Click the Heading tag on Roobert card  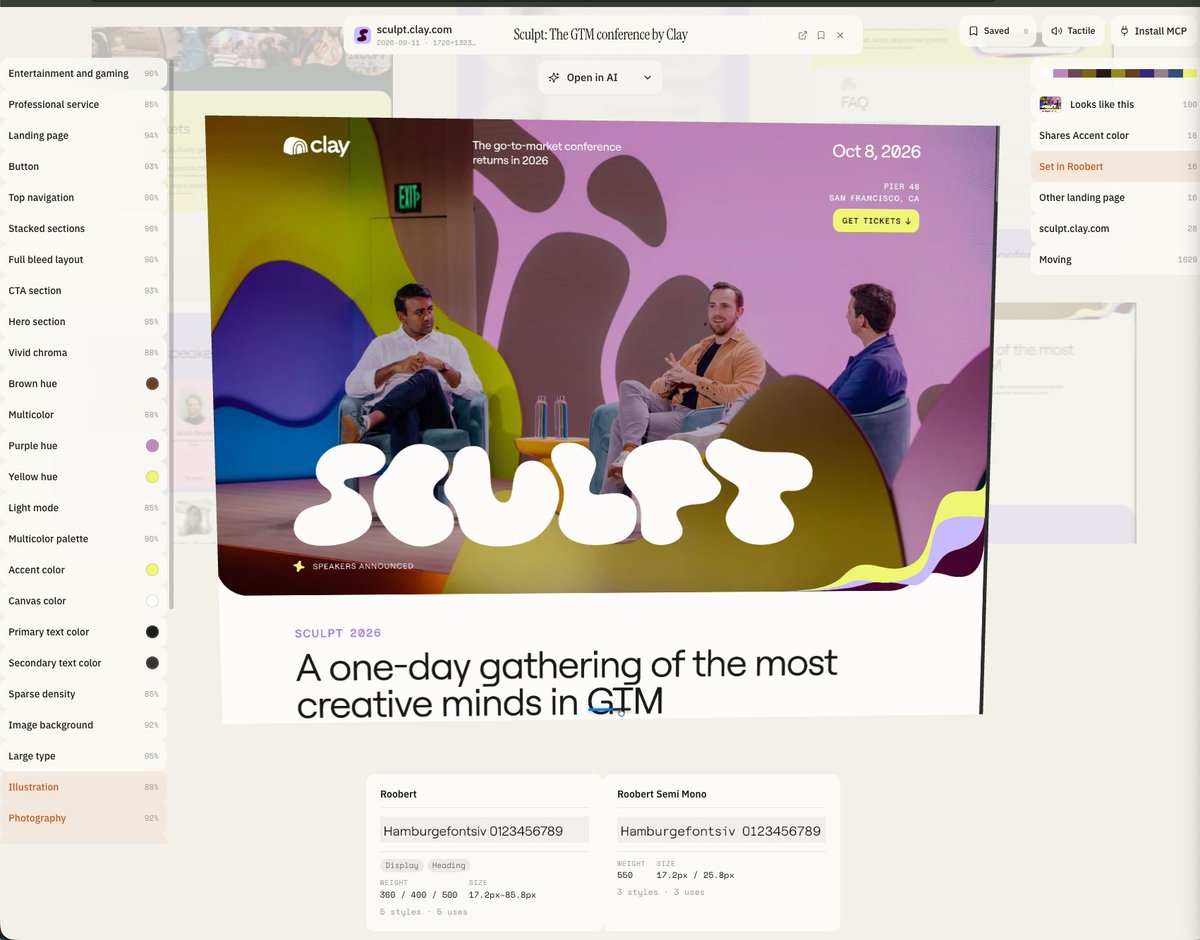pyautogui.click(x=449, y=866)
